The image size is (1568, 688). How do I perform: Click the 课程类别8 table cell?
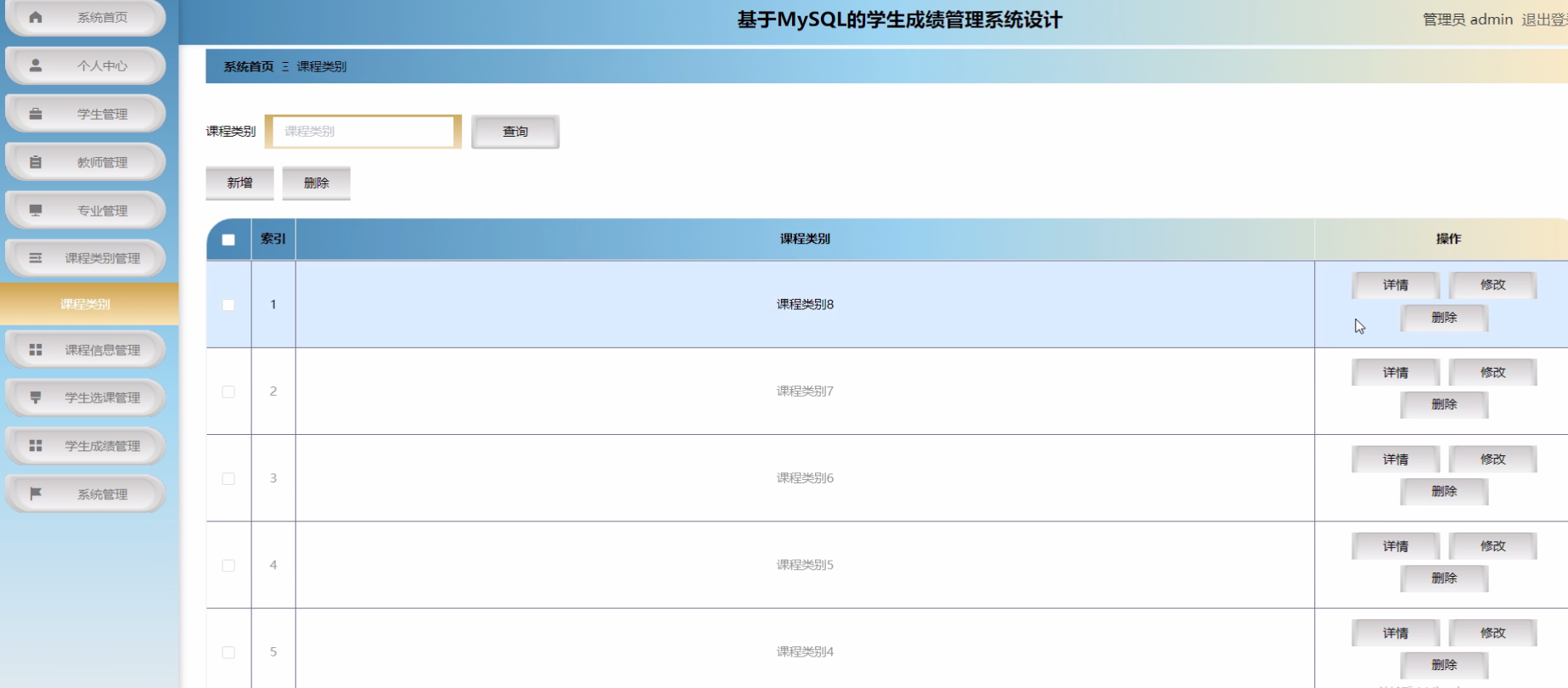pos(805,304)
